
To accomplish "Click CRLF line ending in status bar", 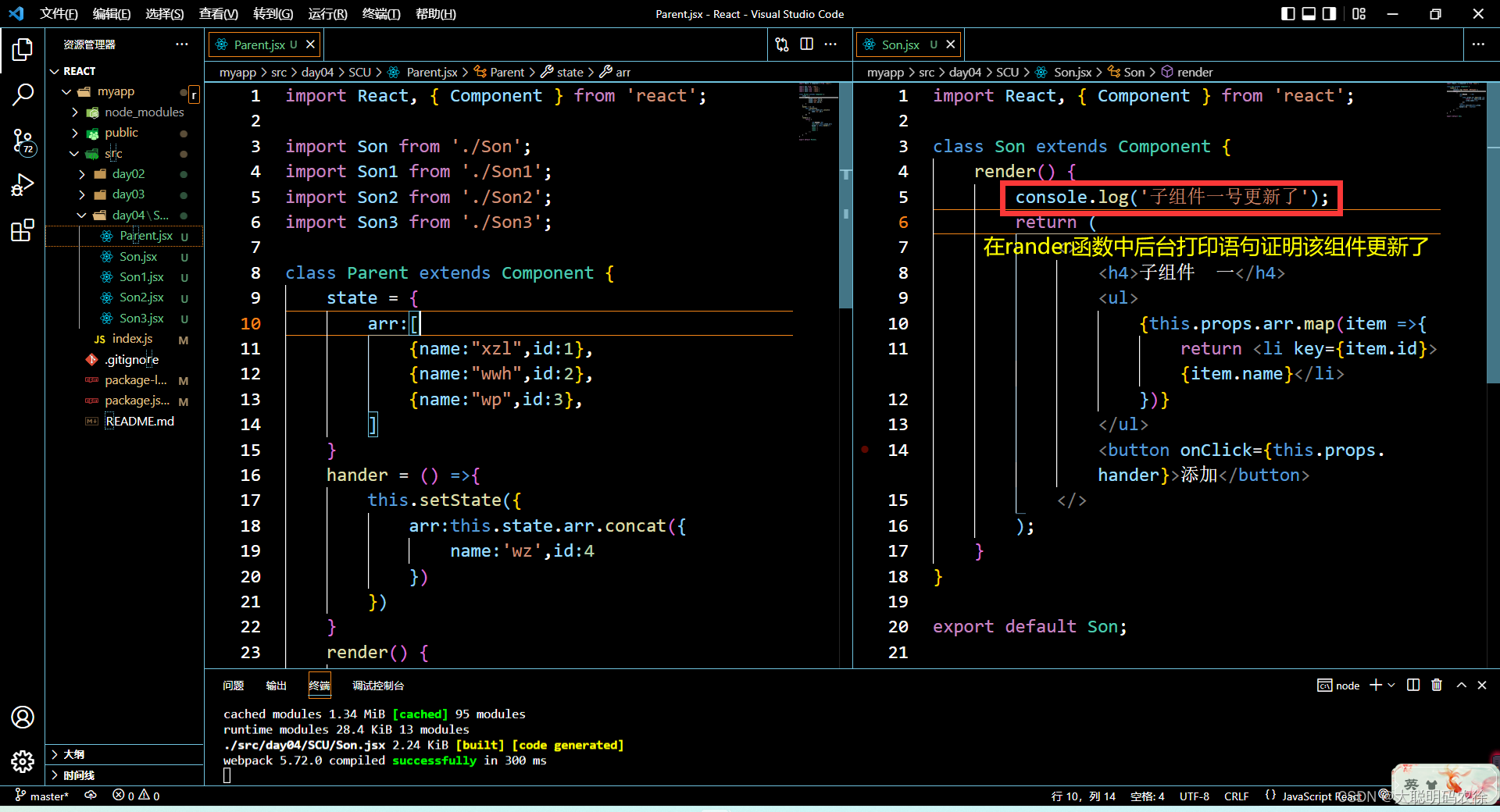I will 1236,796.
